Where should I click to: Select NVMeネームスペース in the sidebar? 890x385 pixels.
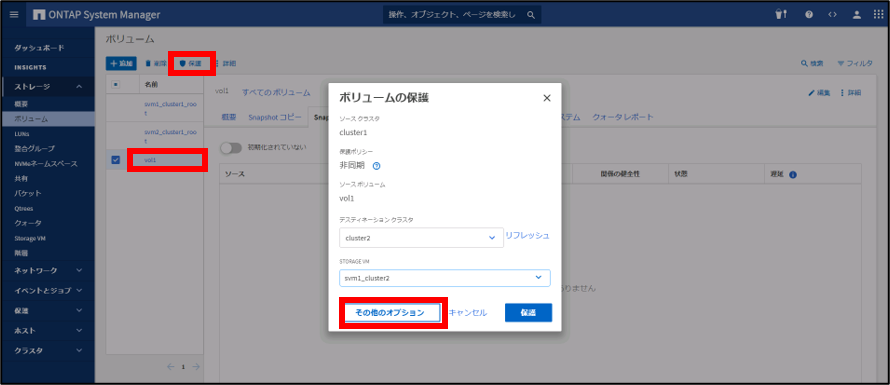pyautogui.click(x=47, y=164)
